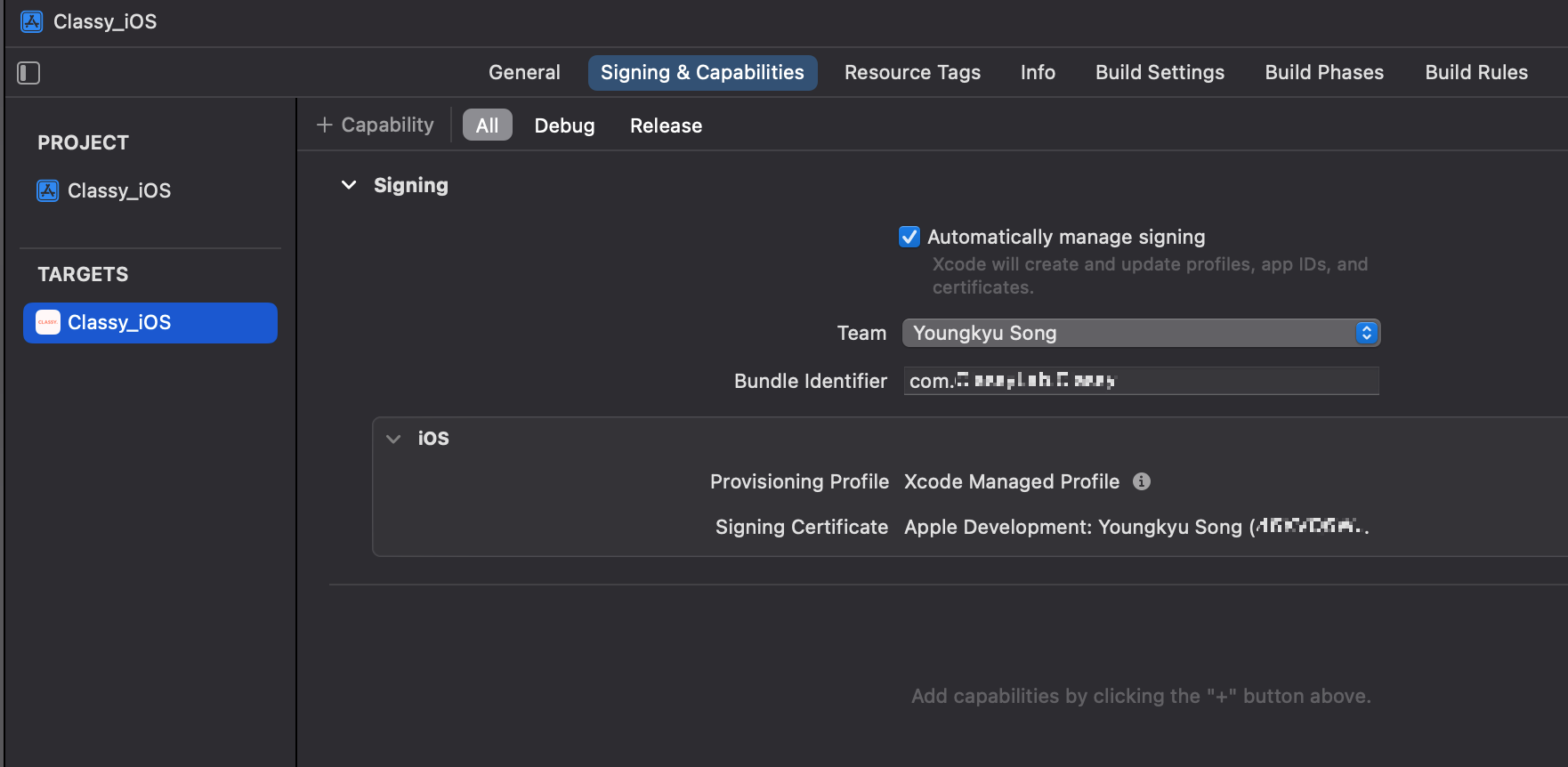Switch to the General tab
Screen dimensions: 1568x767
tap(524, 73)
